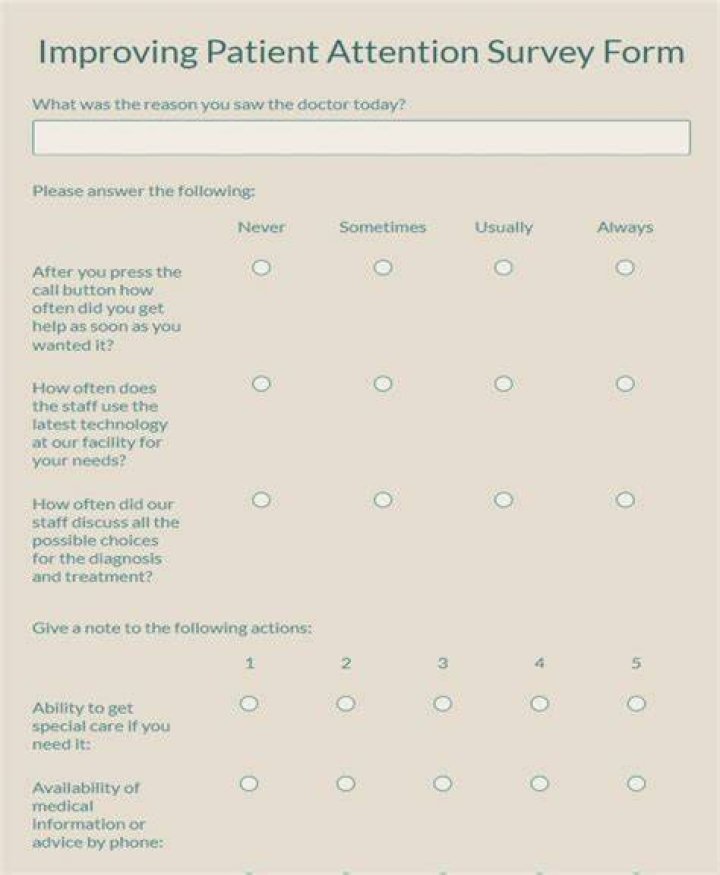Mark Usually for discussing diagnosis choices
720x875 pixels.
(503, 499)
